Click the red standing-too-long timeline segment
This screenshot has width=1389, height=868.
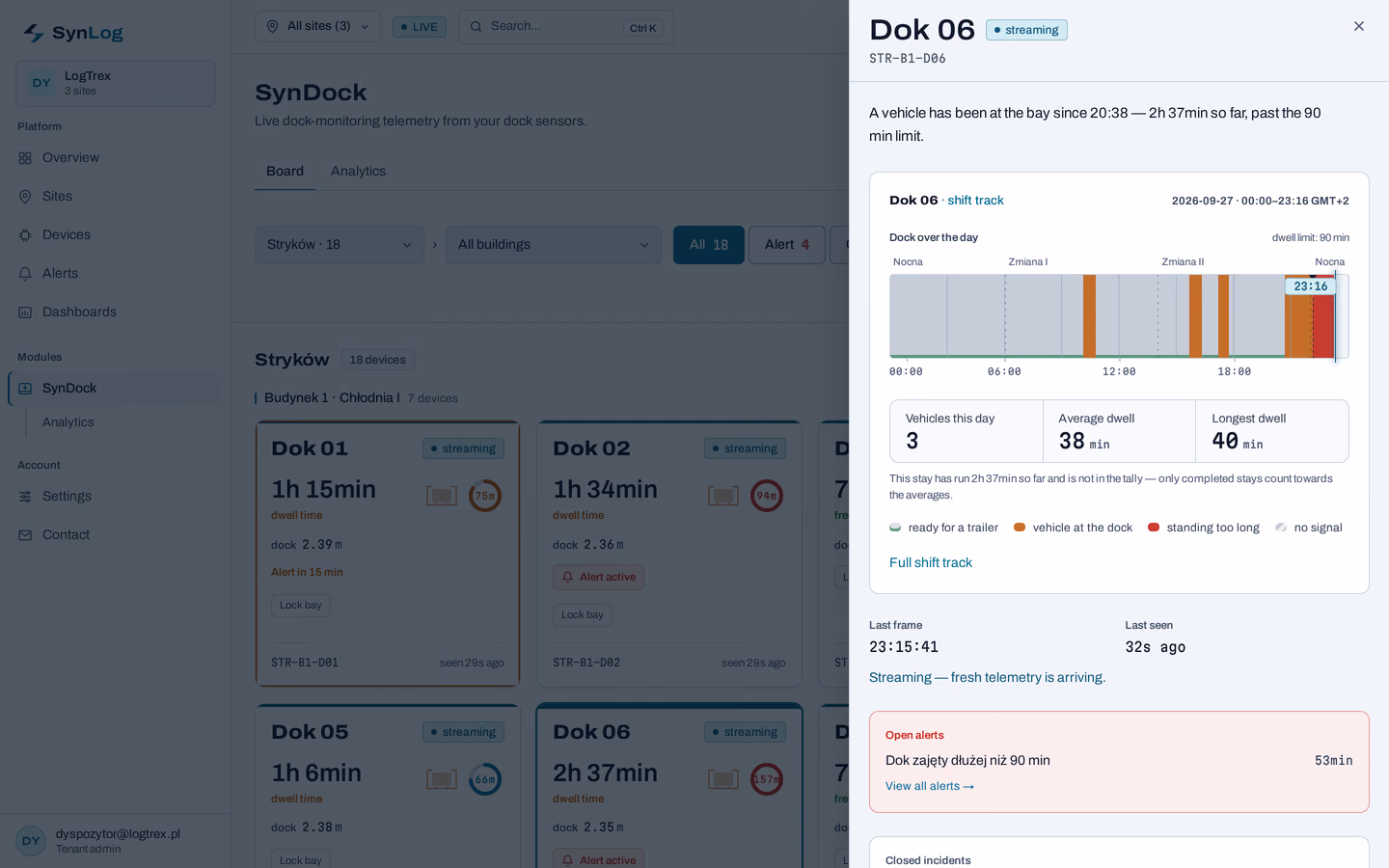click(1323, 318)
